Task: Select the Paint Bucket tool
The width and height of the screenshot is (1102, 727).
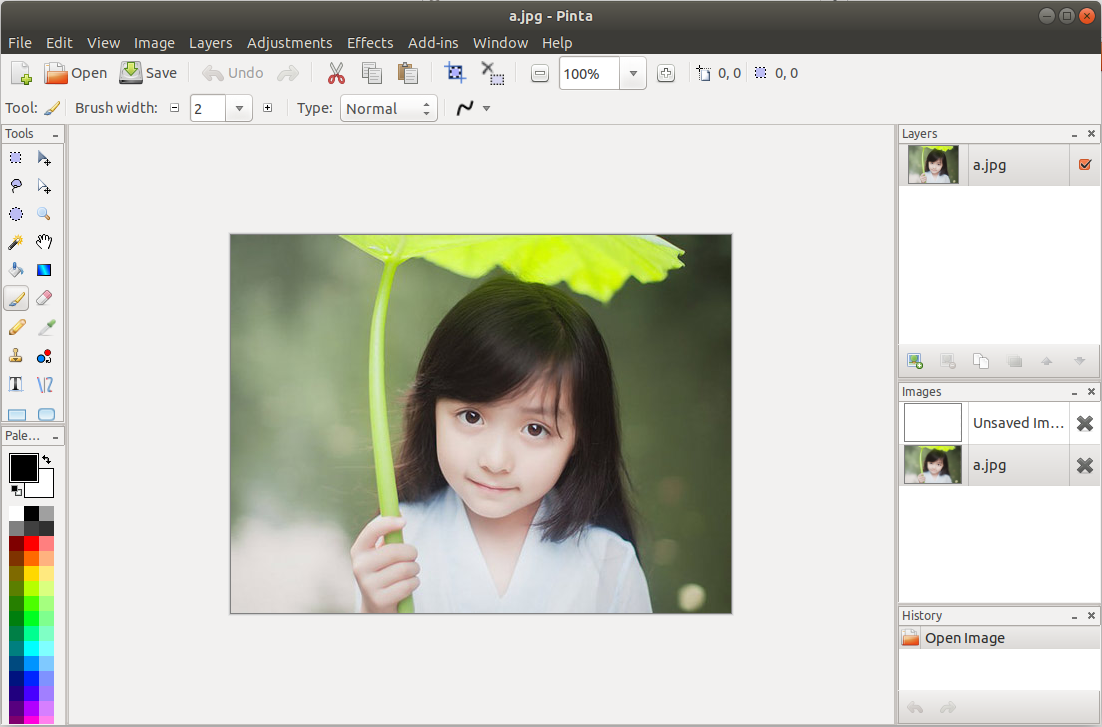Action: pos(15,270)
